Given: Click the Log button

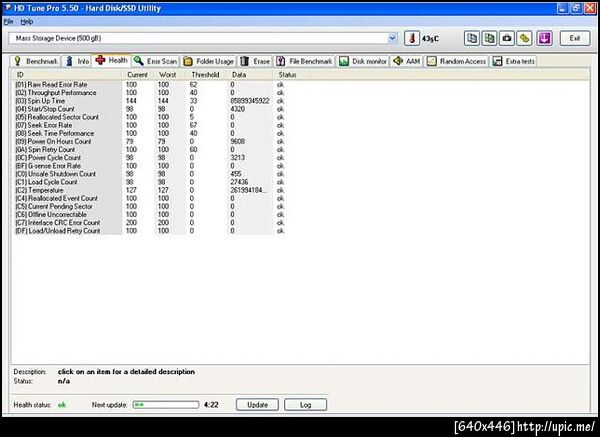Looking at the screenshot, I should [305, 405].
